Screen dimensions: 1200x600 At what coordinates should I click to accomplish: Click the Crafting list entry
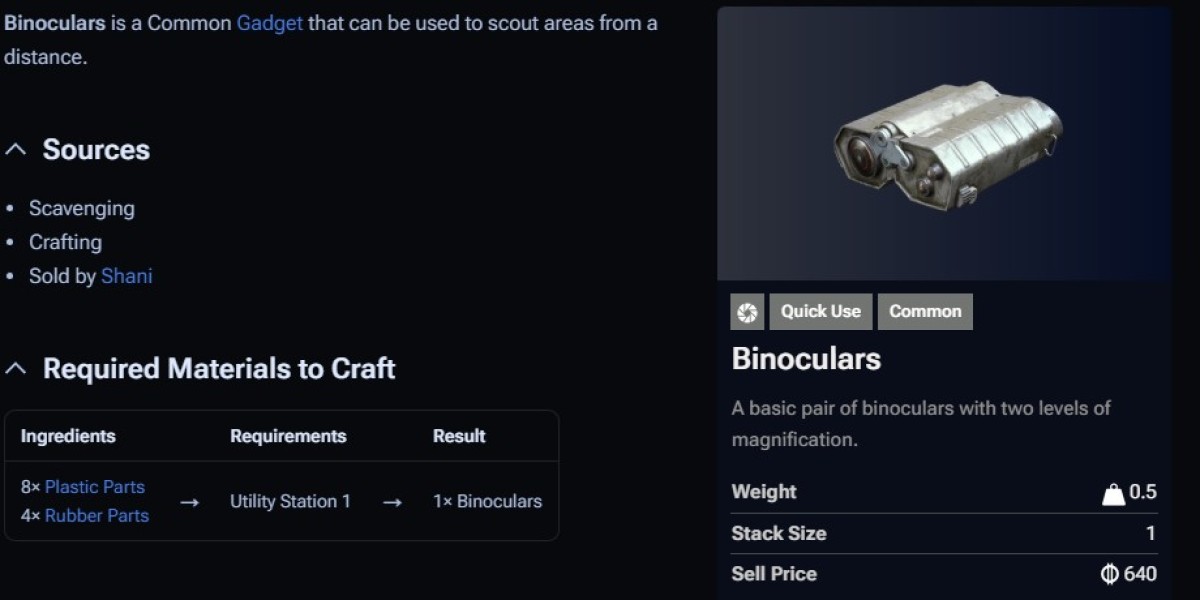[65, 242]
